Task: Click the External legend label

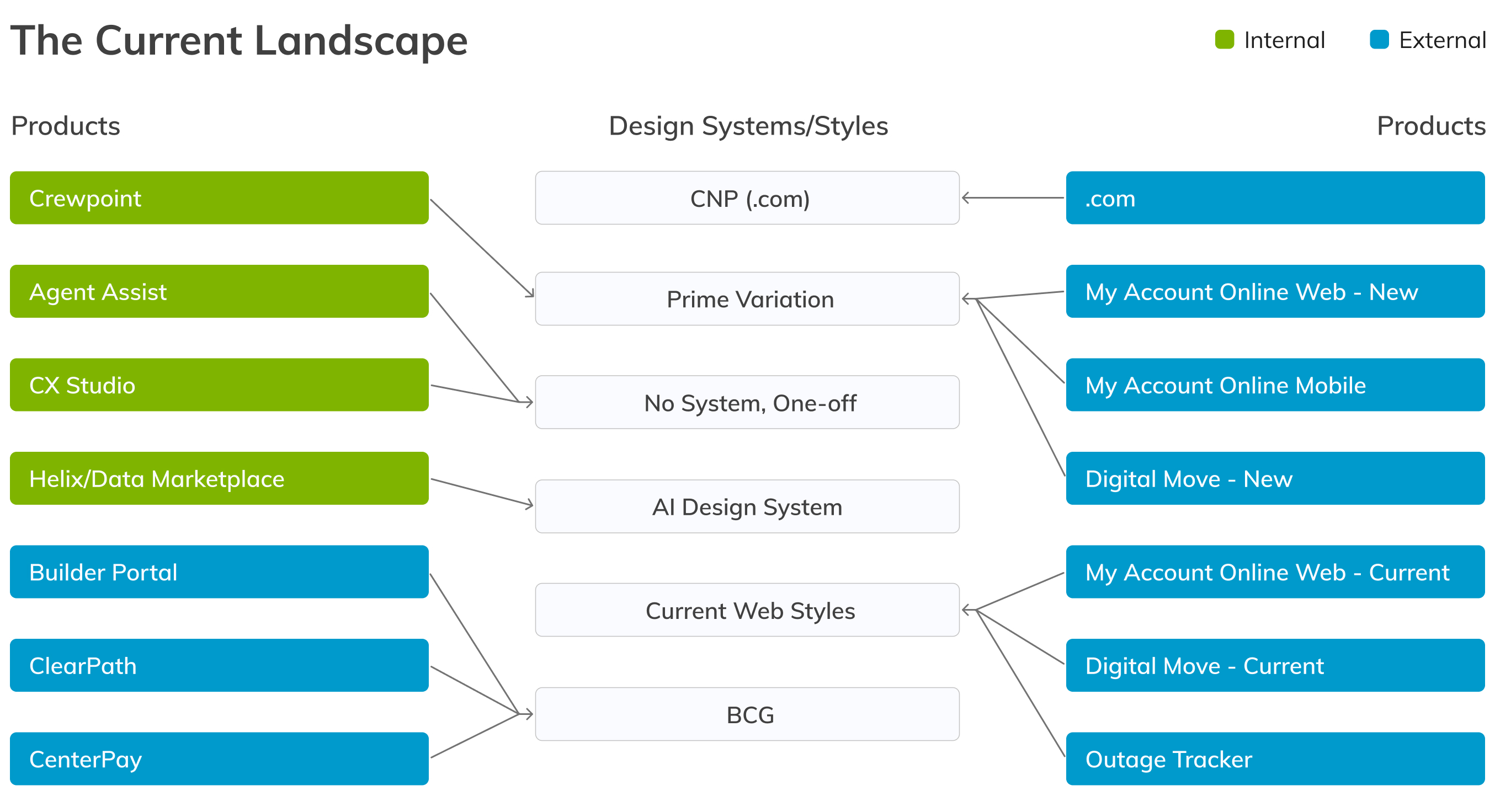Action: (1442, 41)
